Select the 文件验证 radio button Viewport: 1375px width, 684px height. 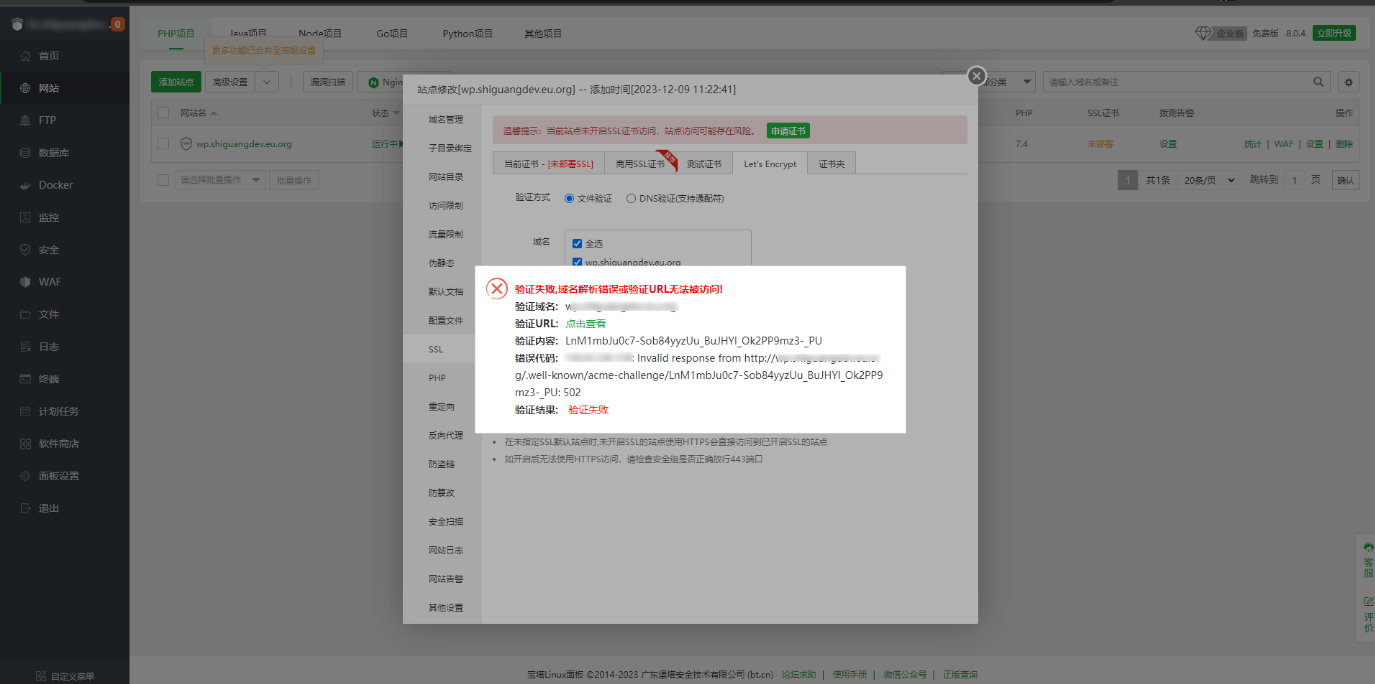tap(569, 198)
